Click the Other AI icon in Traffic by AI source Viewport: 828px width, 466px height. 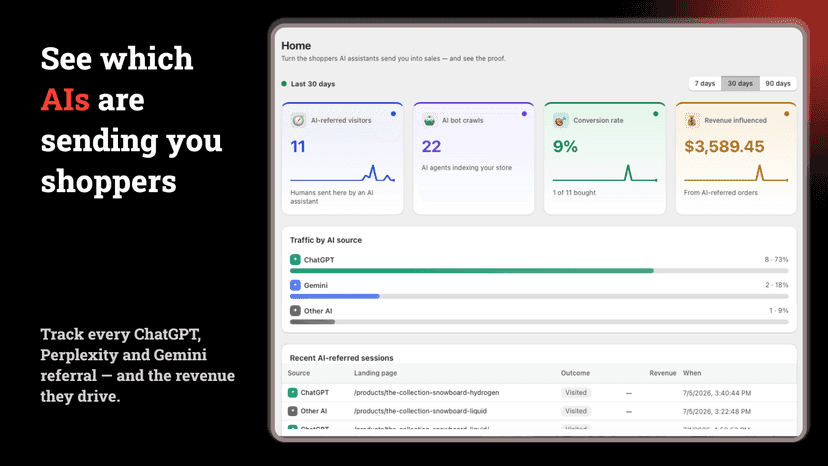coord(295,311)
